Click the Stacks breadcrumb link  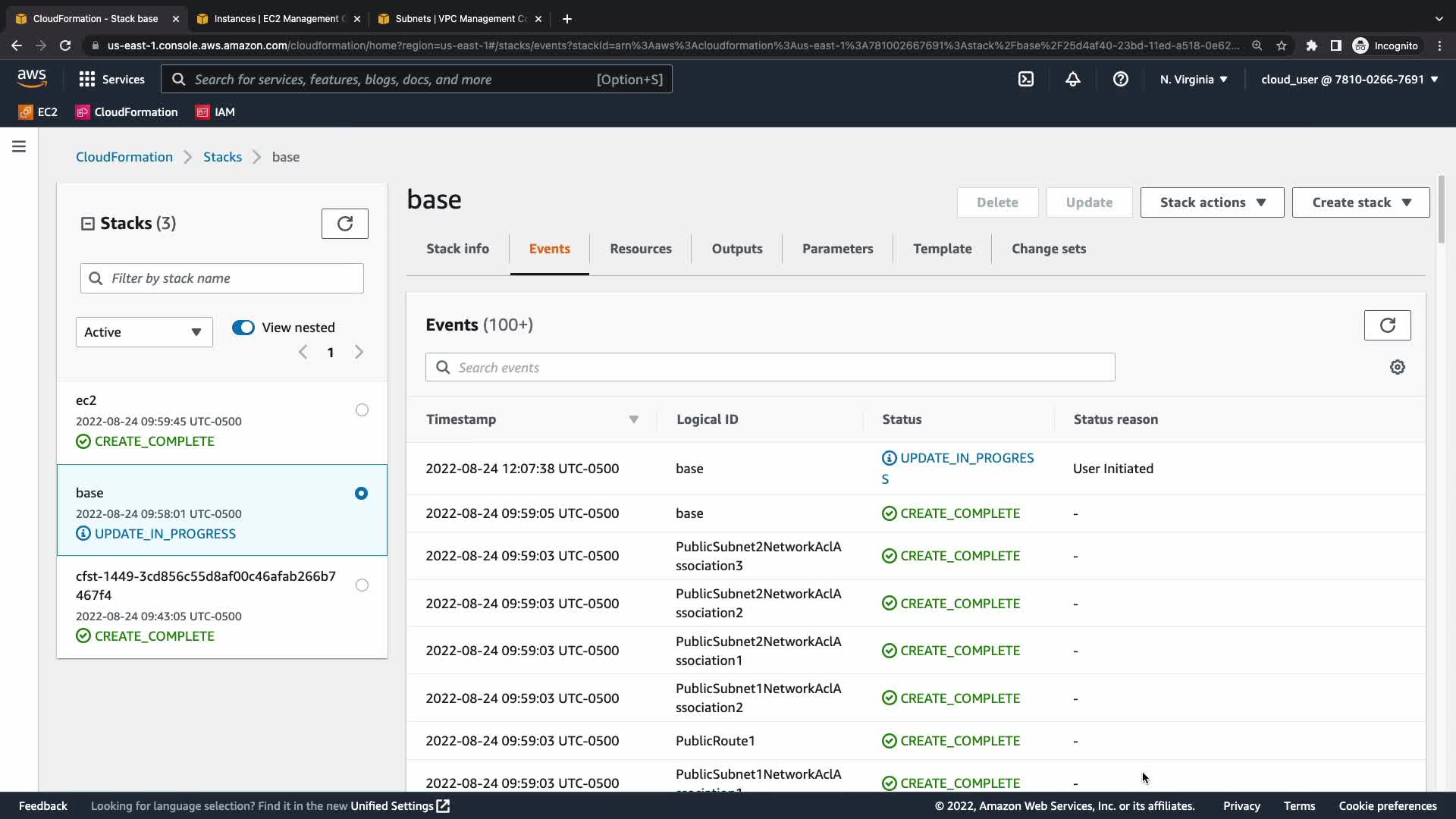[222, 157]
